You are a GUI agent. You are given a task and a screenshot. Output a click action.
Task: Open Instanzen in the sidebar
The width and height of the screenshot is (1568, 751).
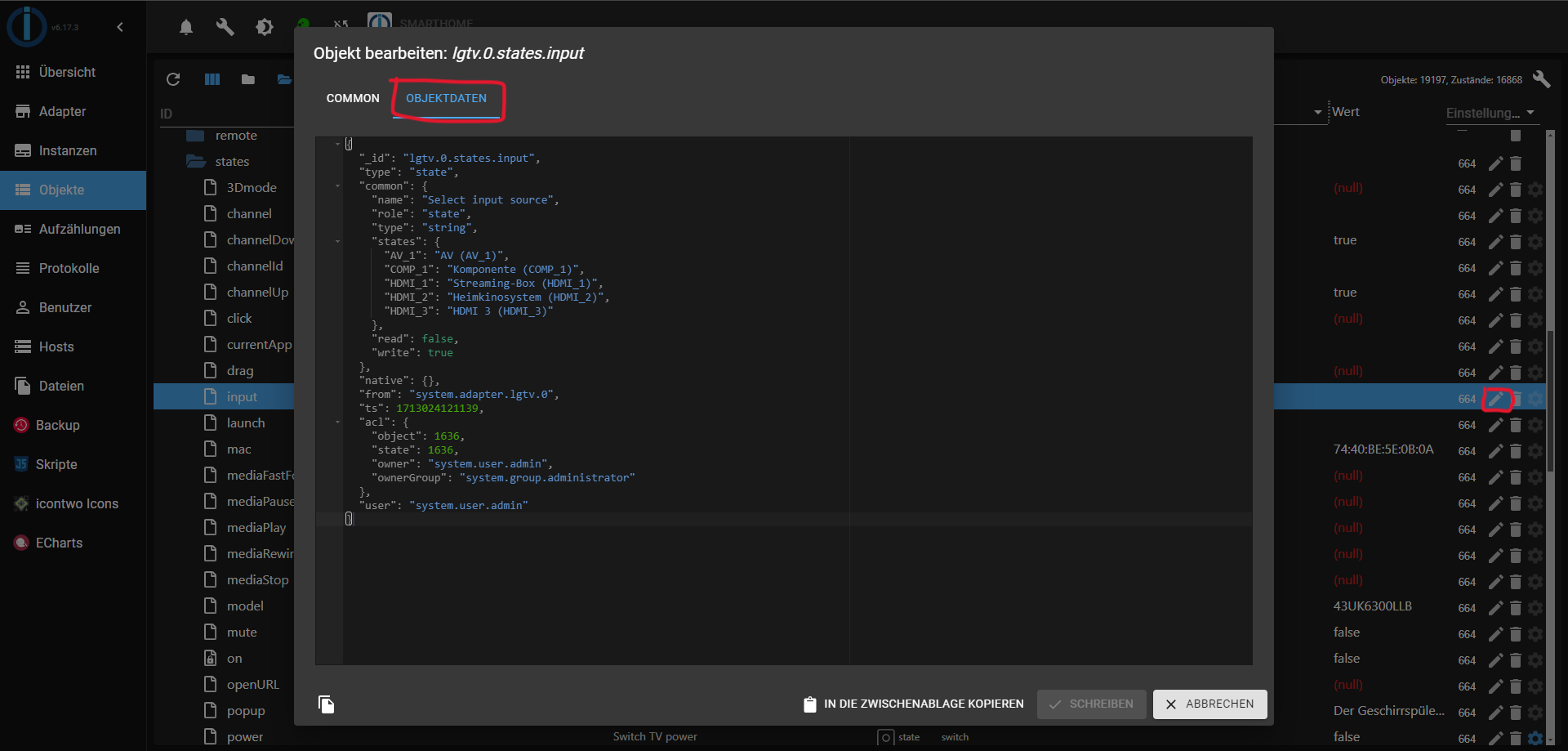[73, 150]
